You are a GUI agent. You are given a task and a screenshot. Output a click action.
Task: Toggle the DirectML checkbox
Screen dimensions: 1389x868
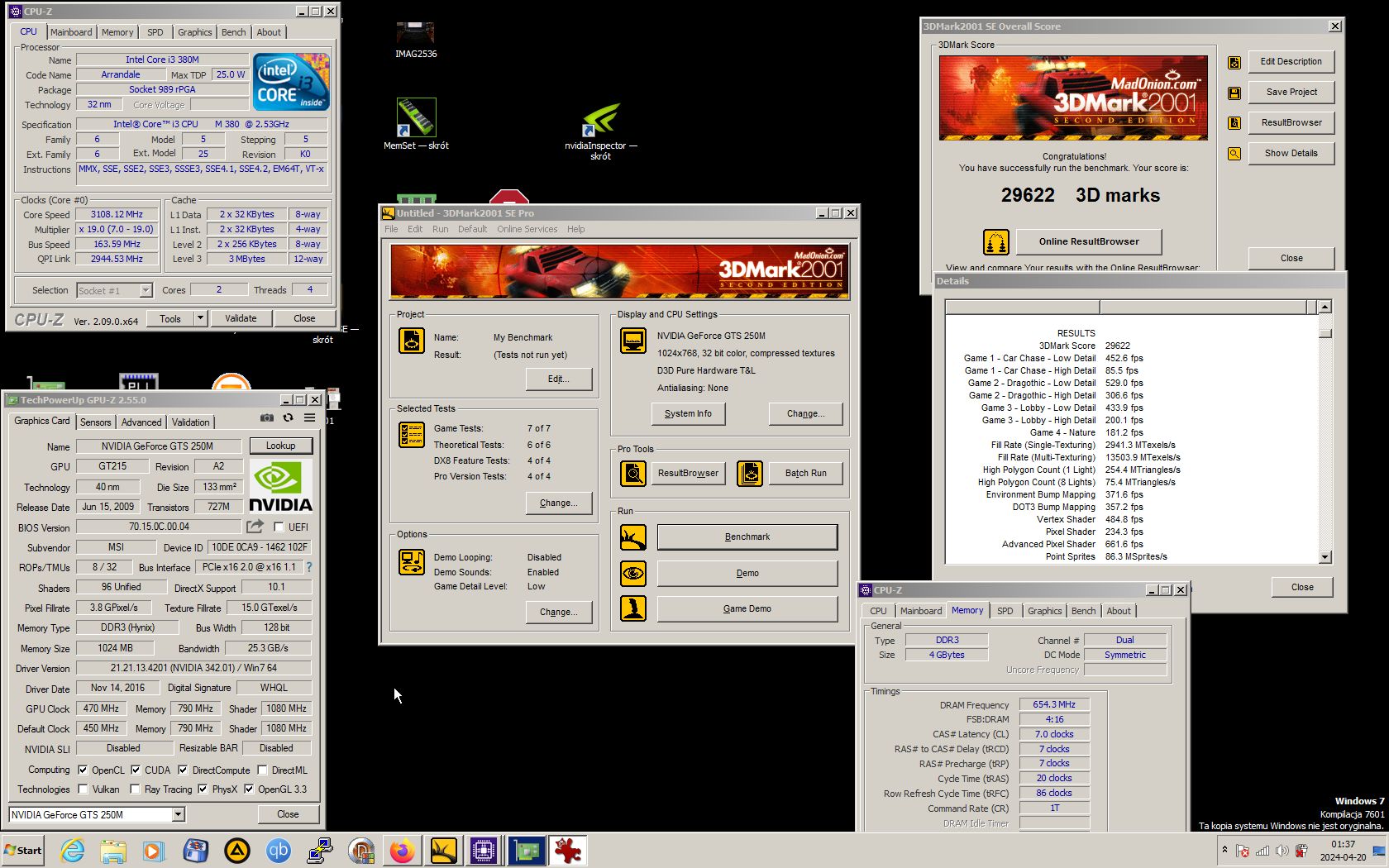pyautogui.click(x=262, y=770)
